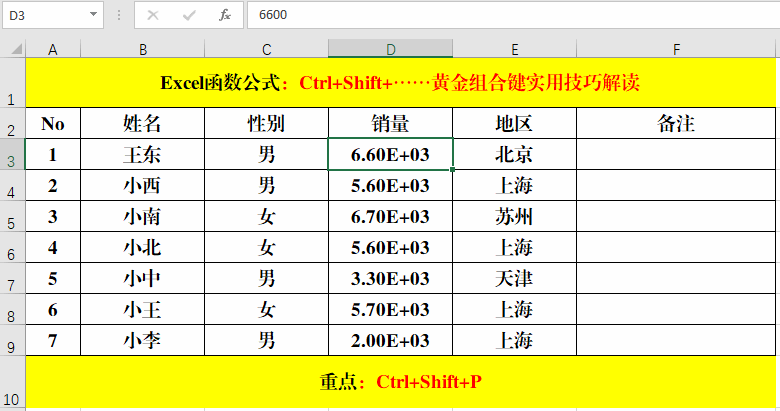Click the formula bar resize dots handle
This screenshot has height=411, width=780.
[x=119, y=15]
